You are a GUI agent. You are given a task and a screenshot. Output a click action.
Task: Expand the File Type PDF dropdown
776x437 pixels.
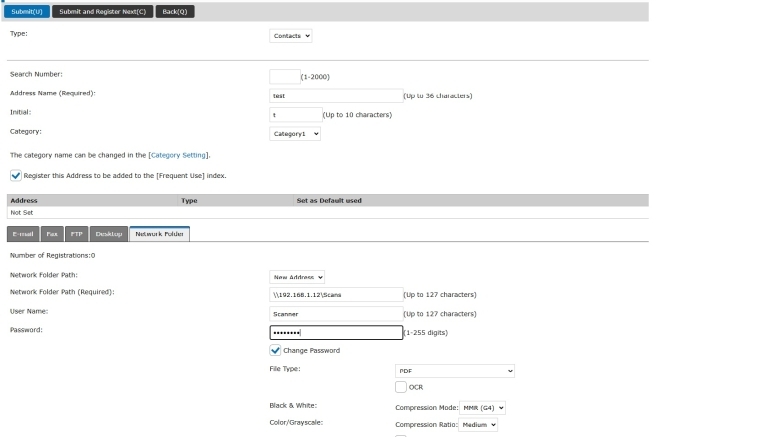click(454, 370)
